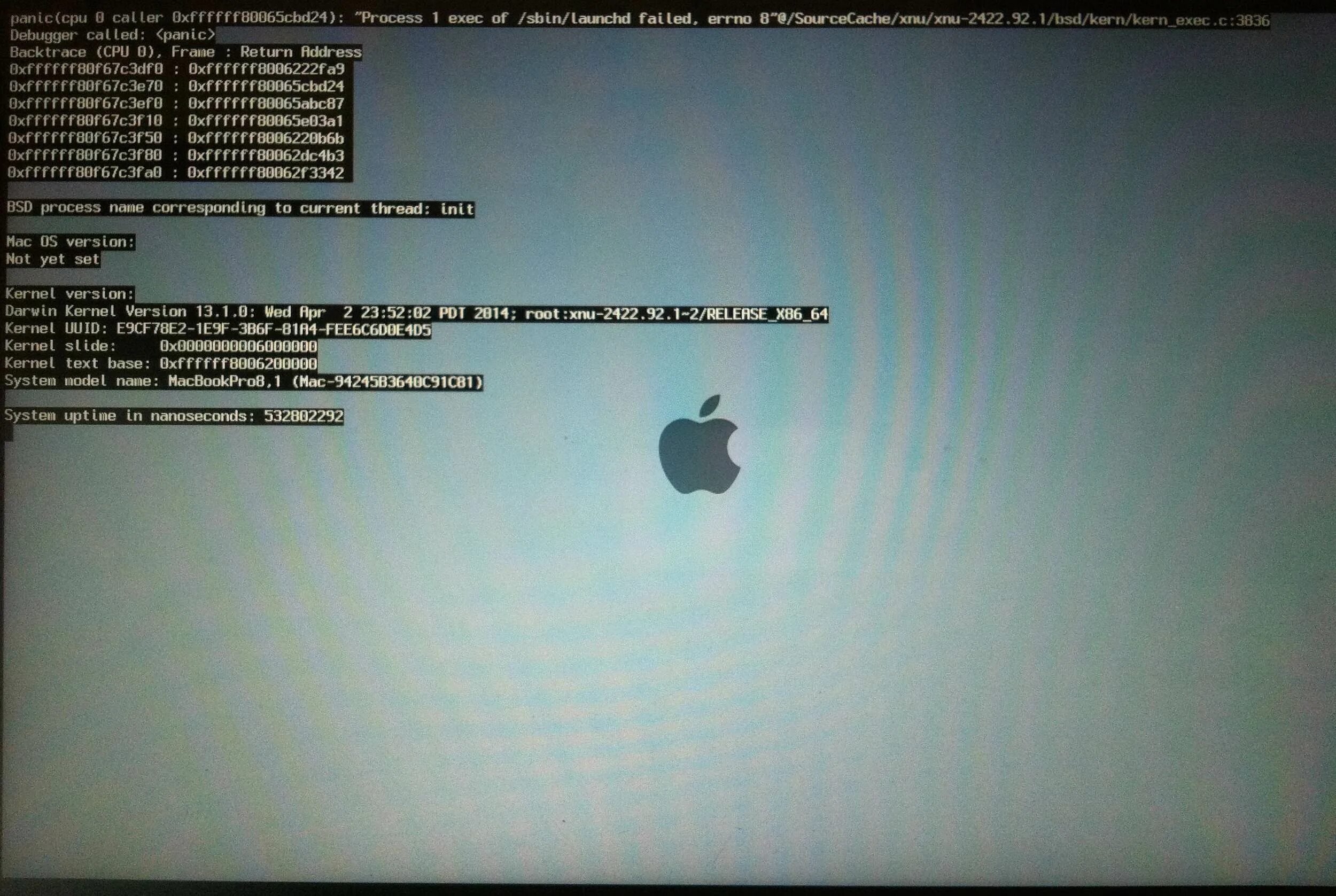The height and width of the screenshot is (896, 1336).
Task: Click the 'Kernel version:' label
Action: [x=69, y=294]
